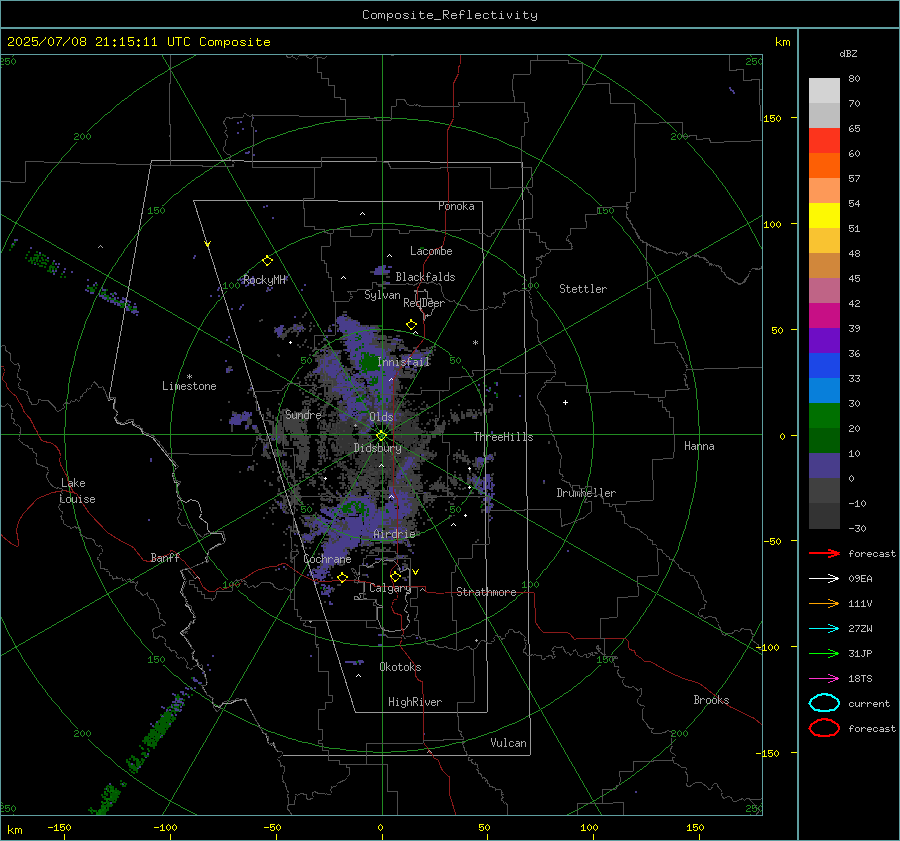
Task: Click the Blackfalds map label
Action: pyautogui.click(x=425, y=277)
